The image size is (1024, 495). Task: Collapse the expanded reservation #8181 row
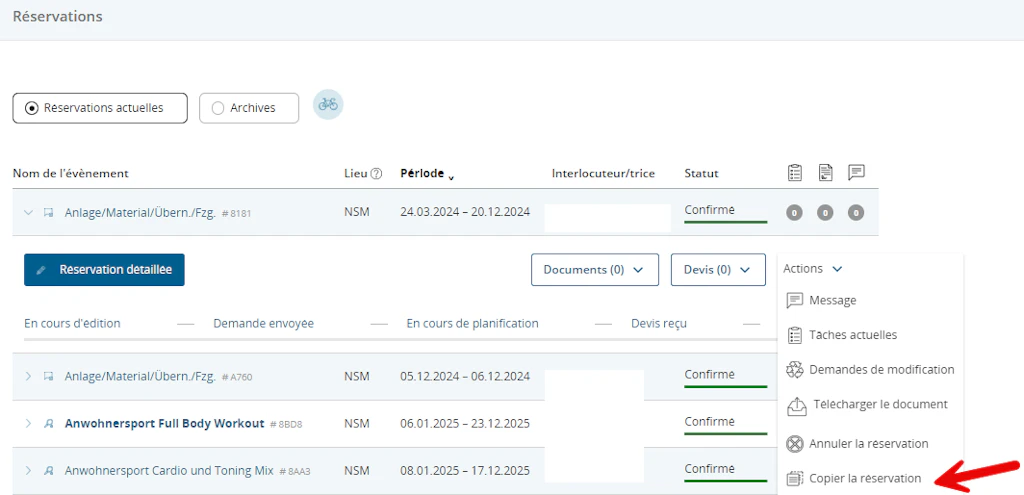(x=28, y=213)
